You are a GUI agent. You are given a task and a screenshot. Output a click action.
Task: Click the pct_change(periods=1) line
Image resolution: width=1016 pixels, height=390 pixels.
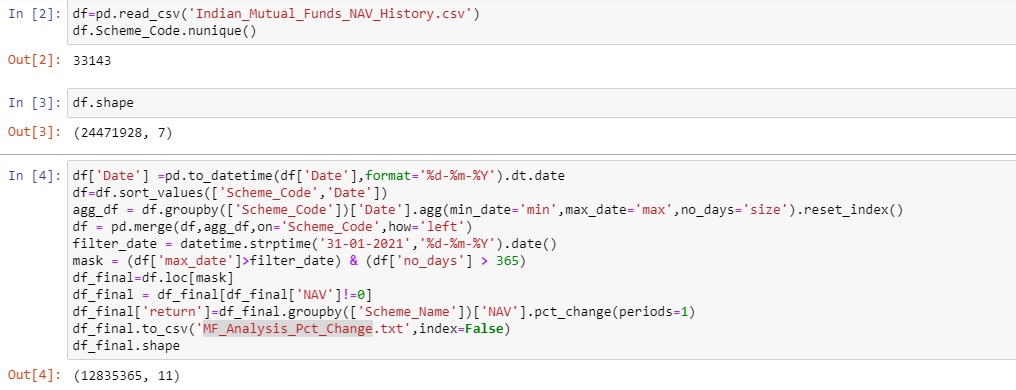pos(384,312)
